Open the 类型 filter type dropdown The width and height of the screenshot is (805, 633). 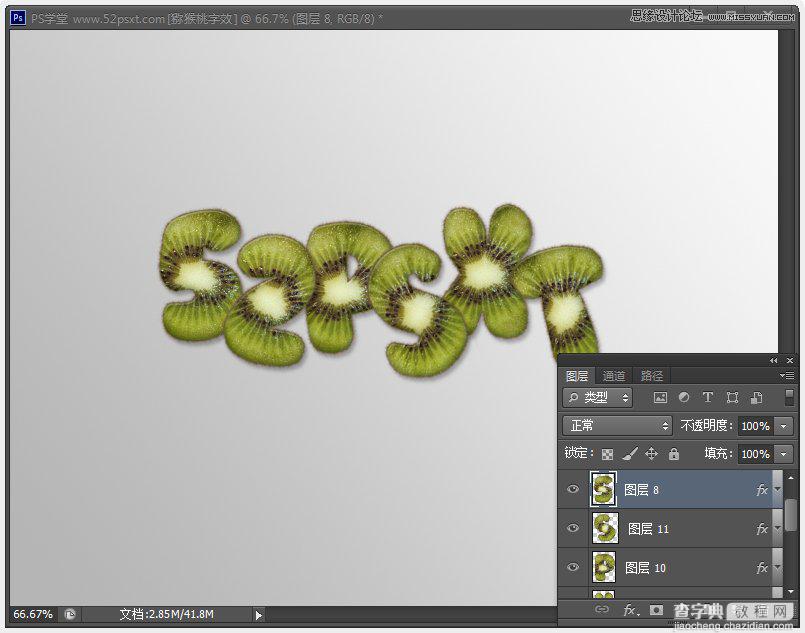tap(598, 397)
